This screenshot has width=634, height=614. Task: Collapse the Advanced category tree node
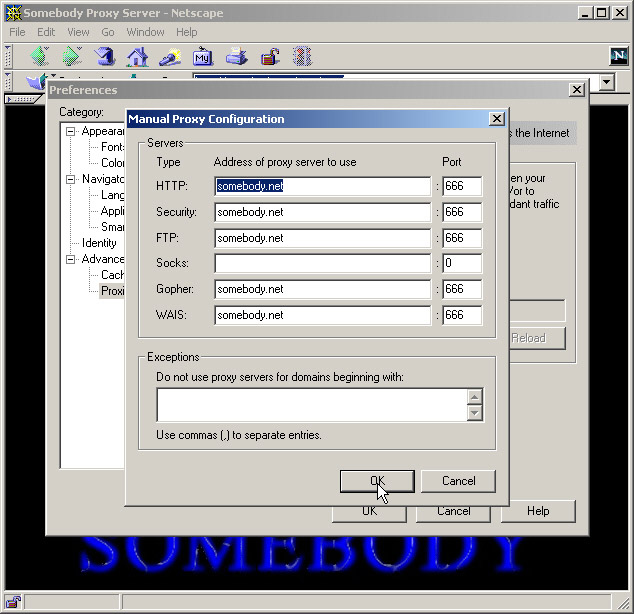pos(71,259)
